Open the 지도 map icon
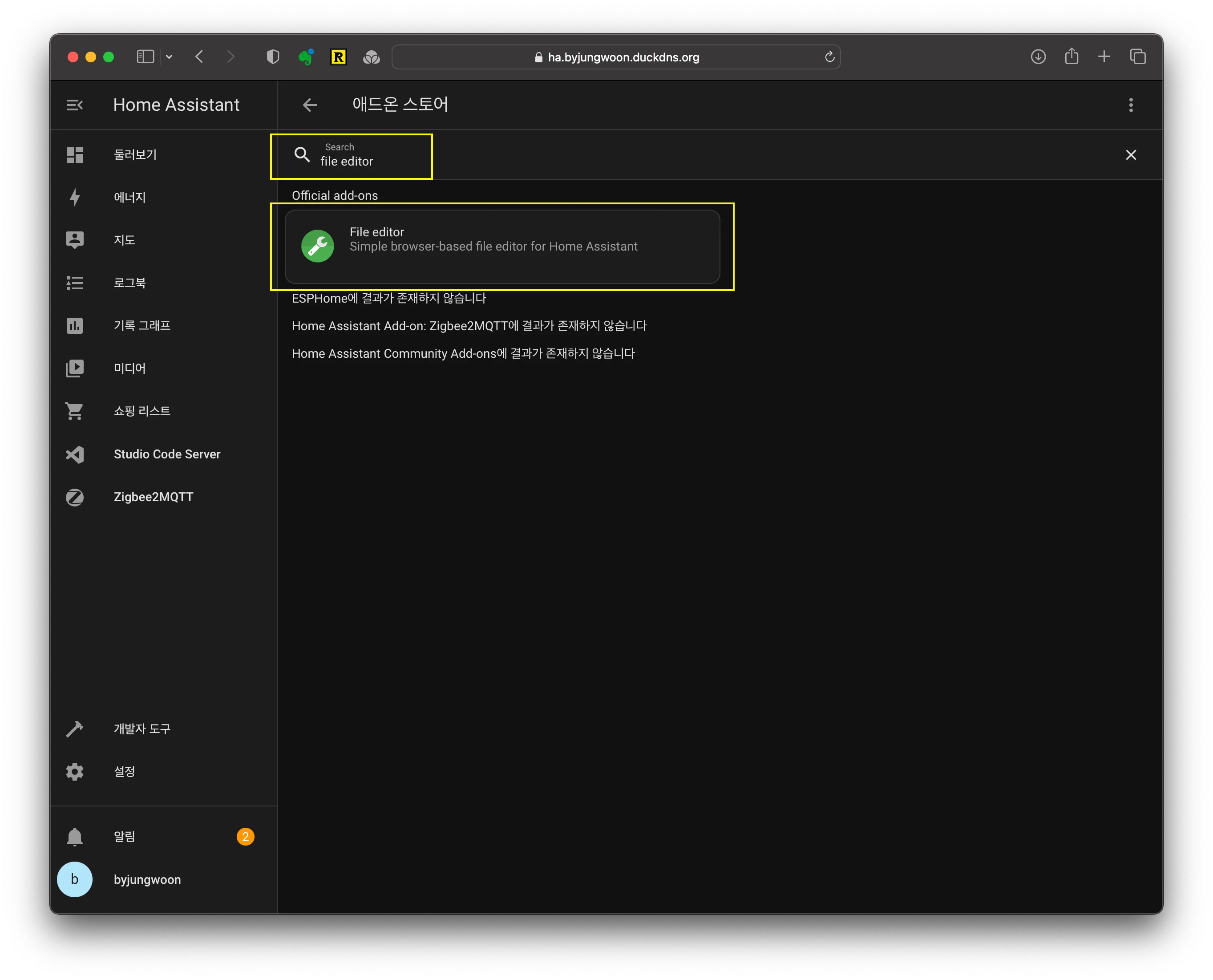 tap(74, 240)
